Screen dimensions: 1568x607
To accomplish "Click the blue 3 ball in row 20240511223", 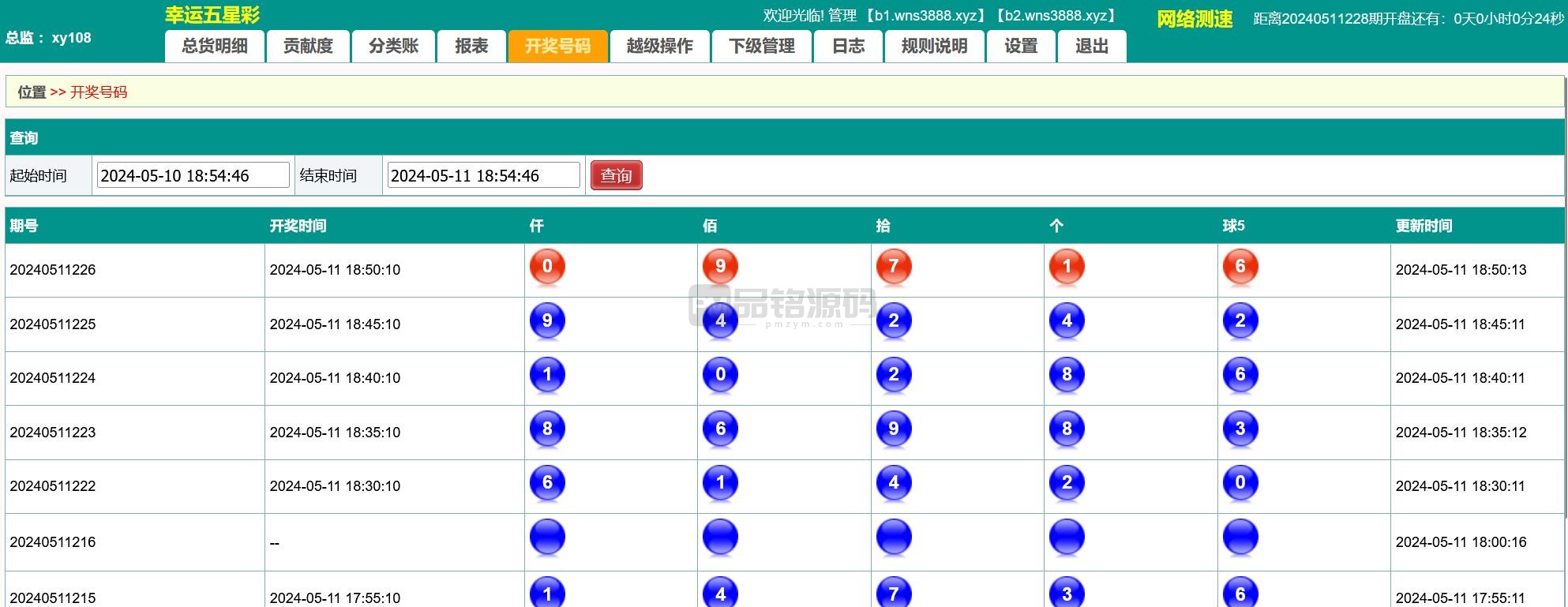I will (1240, 429).
